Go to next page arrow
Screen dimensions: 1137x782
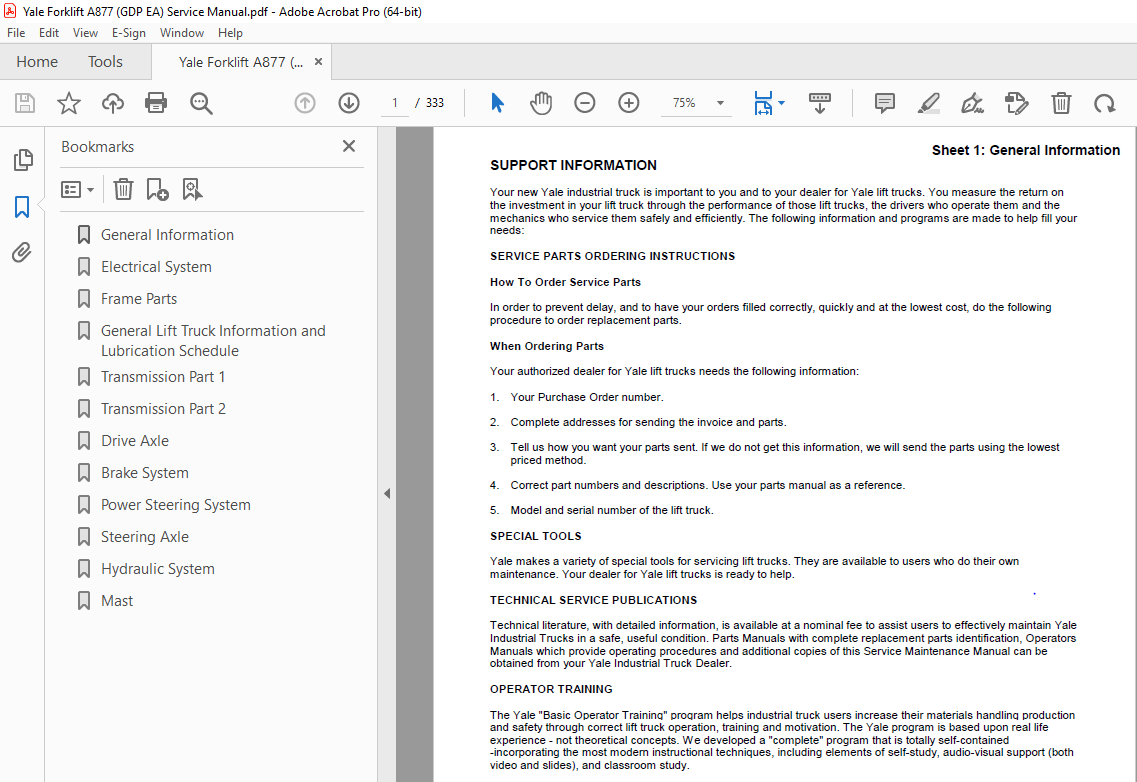(349, 103)
